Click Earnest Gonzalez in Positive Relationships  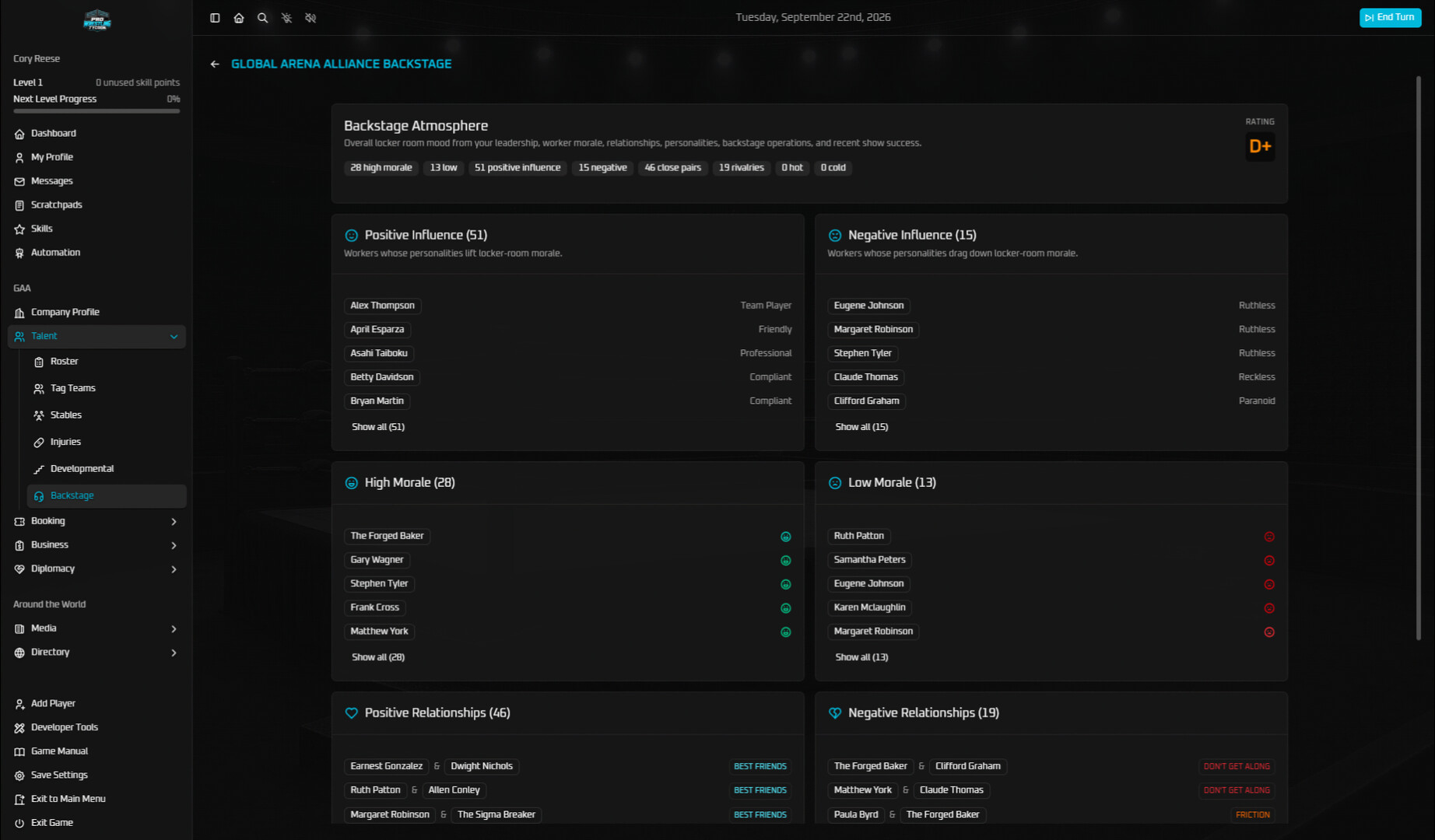(387, 766)
